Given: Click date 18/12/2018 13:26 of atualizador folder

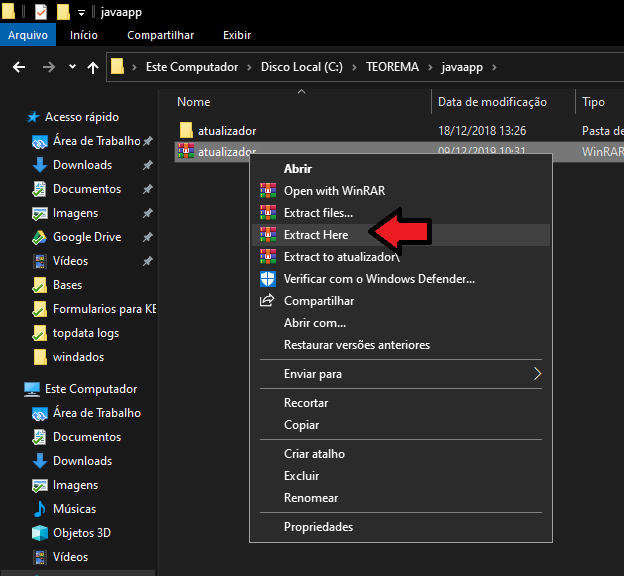Looking at the screenshot, I should [482, 131].
